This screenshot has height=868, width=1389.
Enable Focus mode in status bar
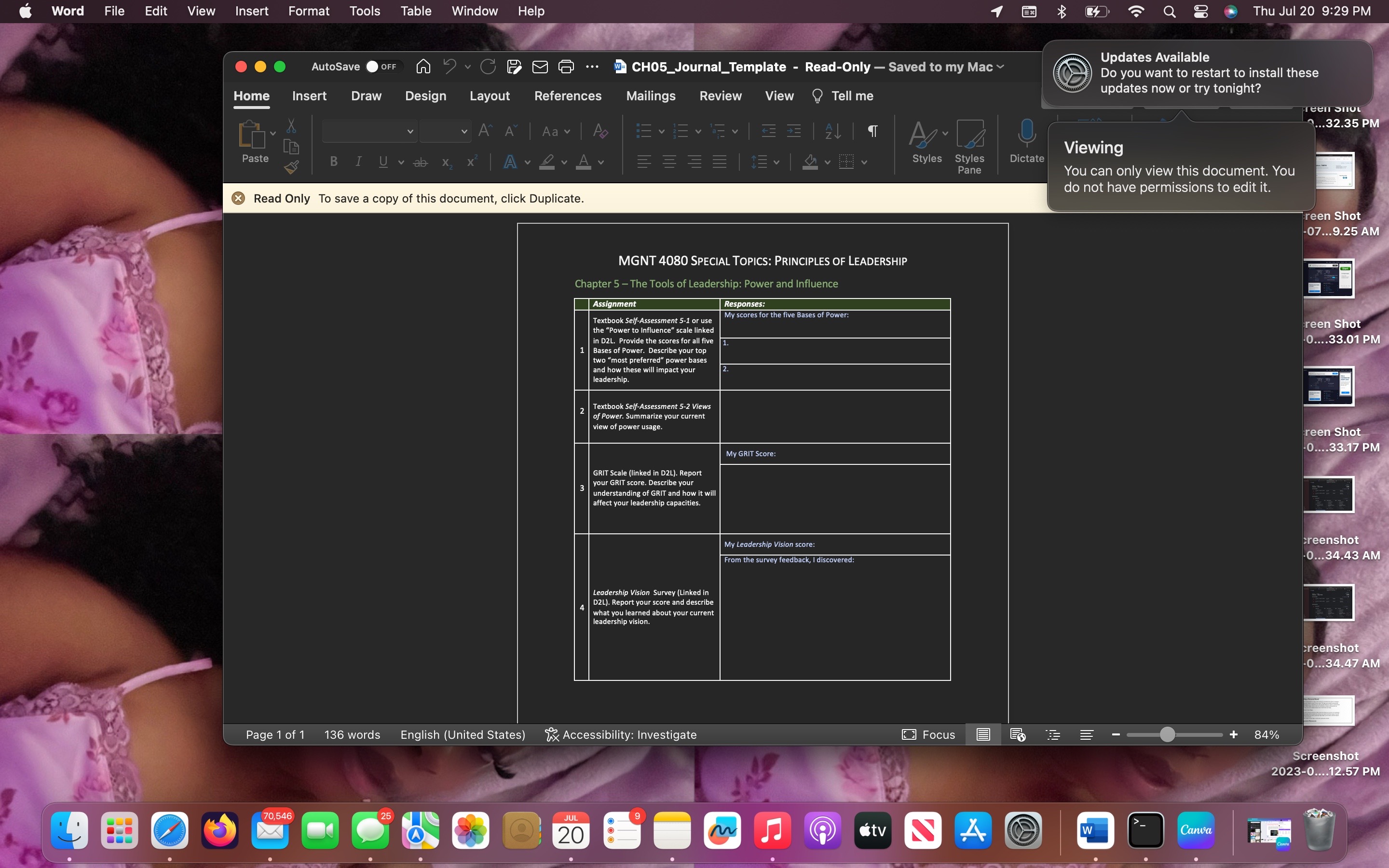927,735
